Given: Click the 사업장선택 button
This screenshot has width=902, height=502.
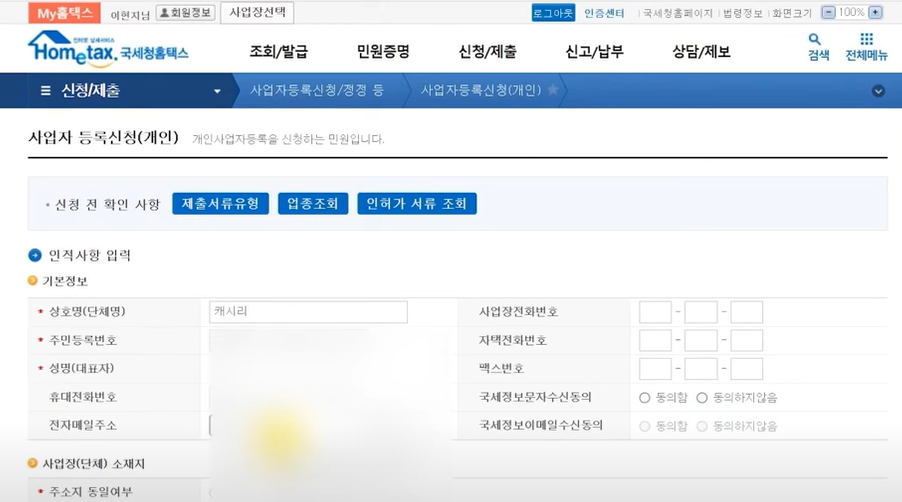Looking at the screenshot, I should pos(257,13).
